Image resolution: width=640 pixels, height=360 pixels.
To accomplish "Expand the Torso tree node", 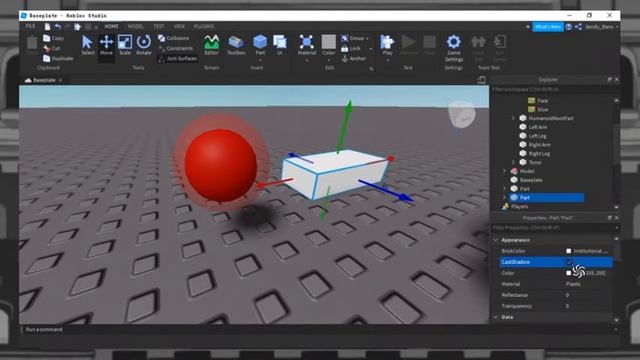I will tap(513, 162).
